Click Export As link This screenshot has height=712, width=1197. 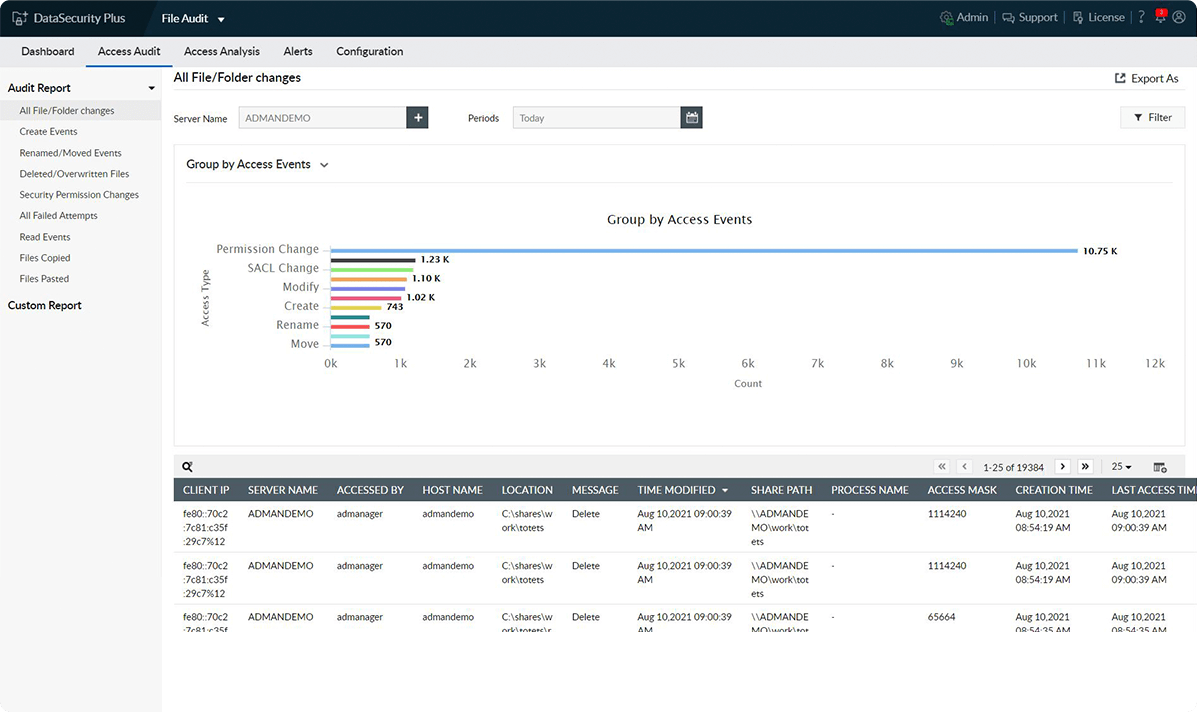(x=1146, y=79)
